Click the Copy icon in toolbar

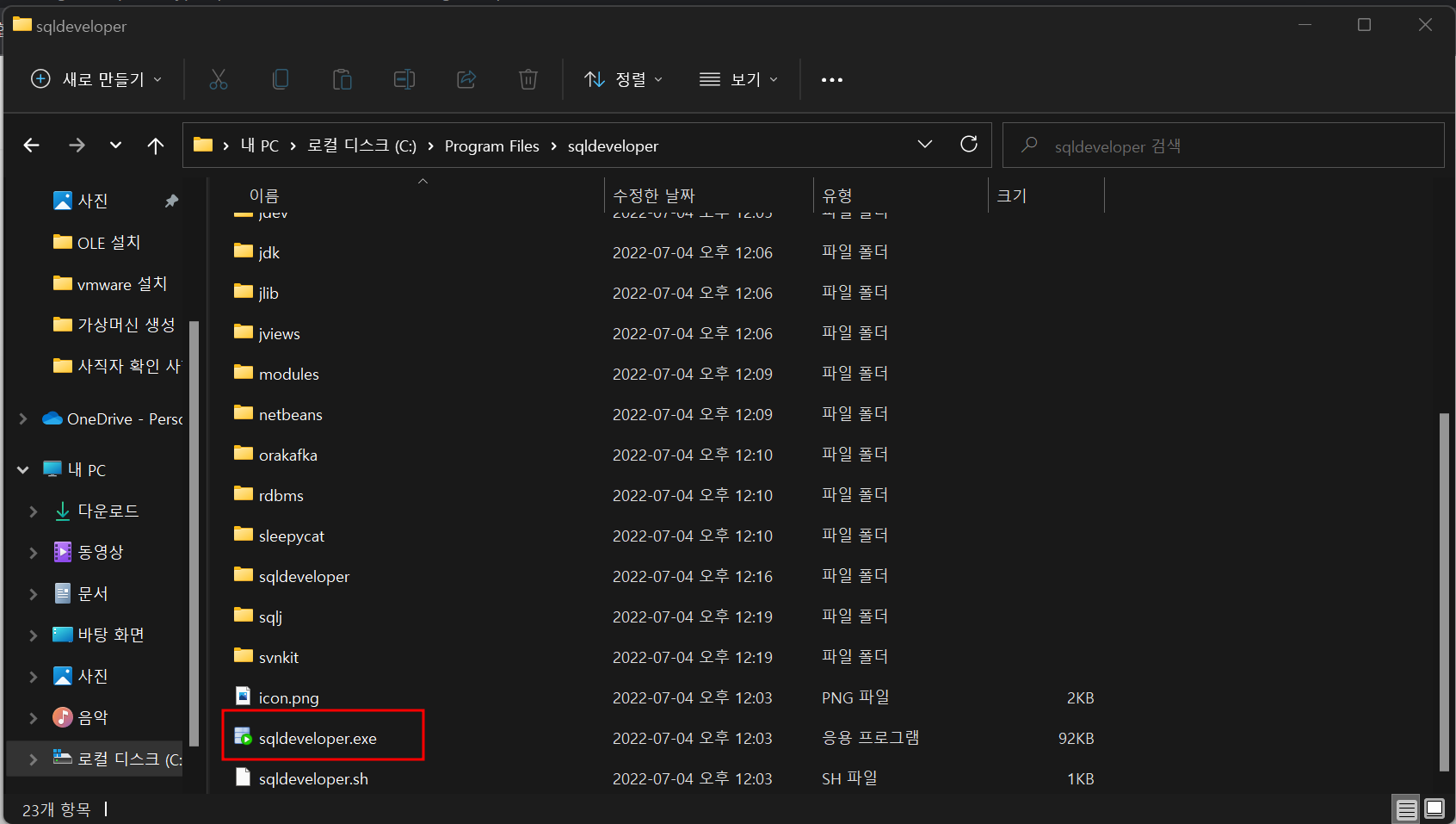[281, 80]
